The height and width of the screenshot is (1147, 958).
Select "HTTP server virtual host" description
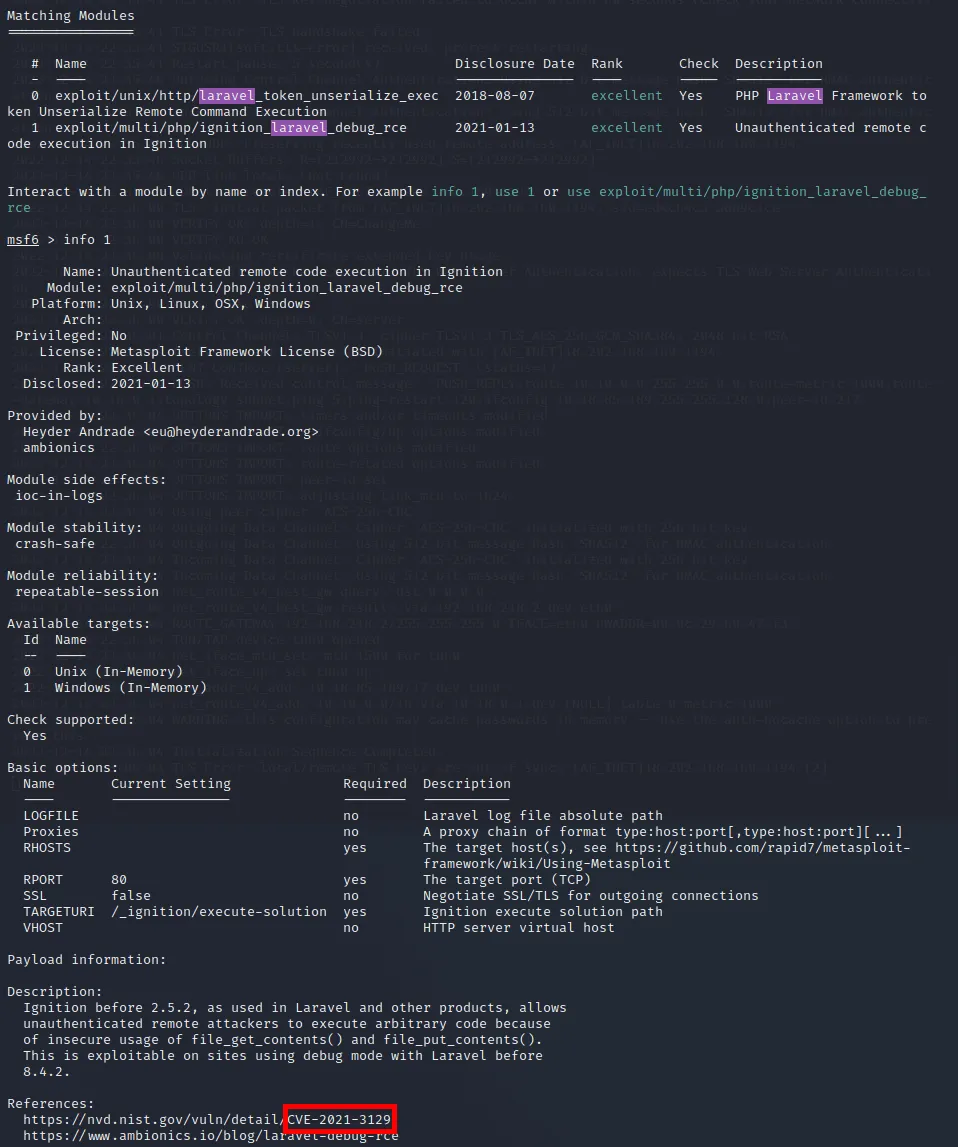[x=518, y=928]
